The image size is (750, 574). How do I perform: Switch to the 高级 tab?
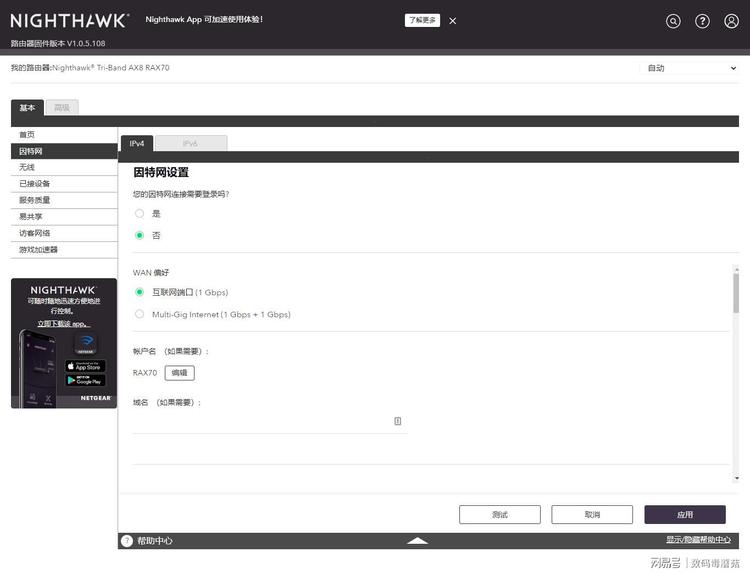62,108
